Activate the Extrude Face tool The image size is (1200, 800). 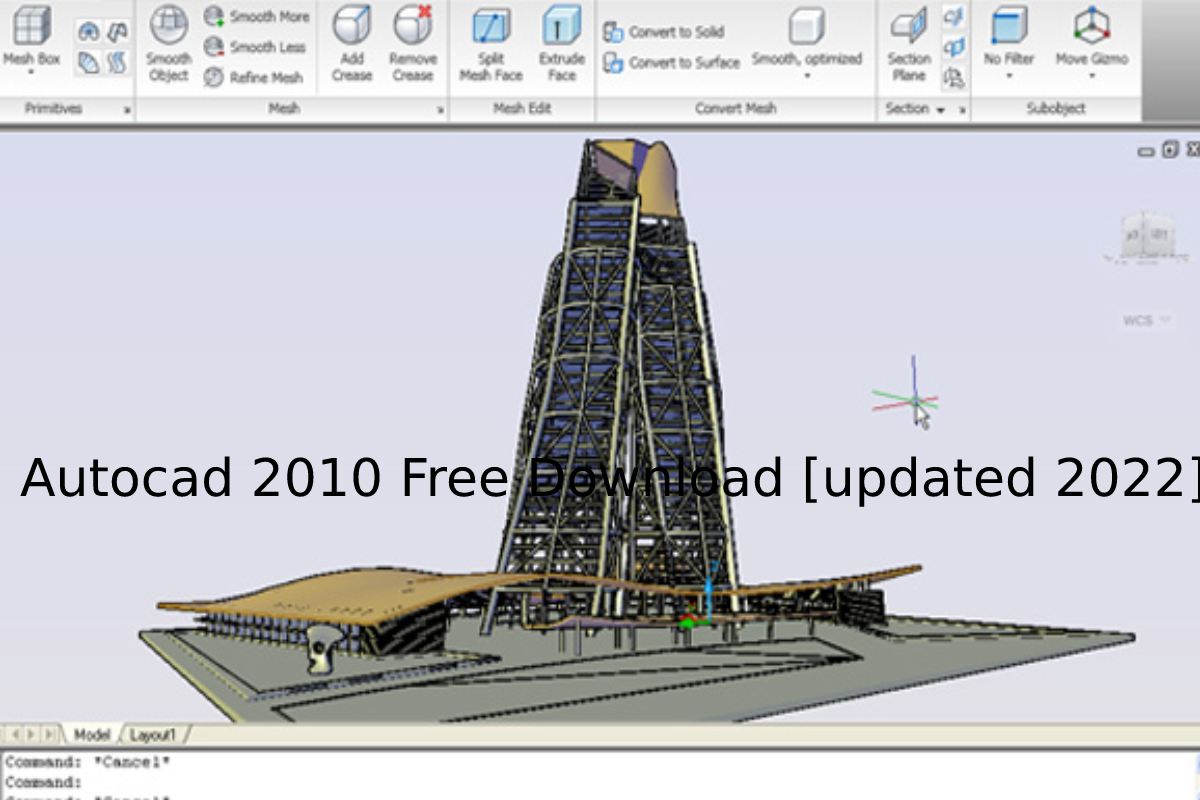pos(562,43)
